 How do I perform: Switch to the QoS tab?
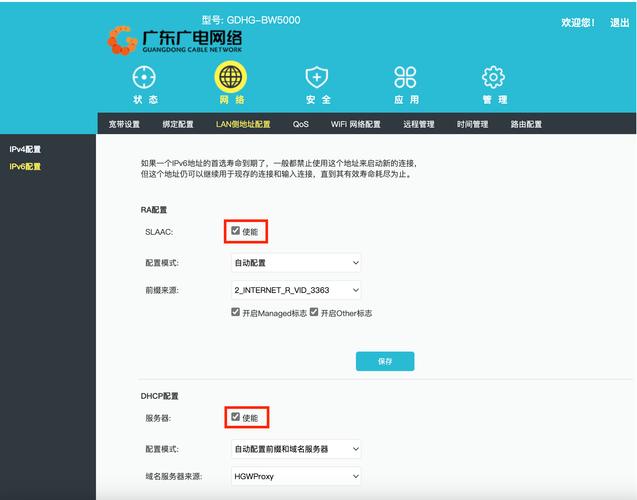click(x=301, y=124)
